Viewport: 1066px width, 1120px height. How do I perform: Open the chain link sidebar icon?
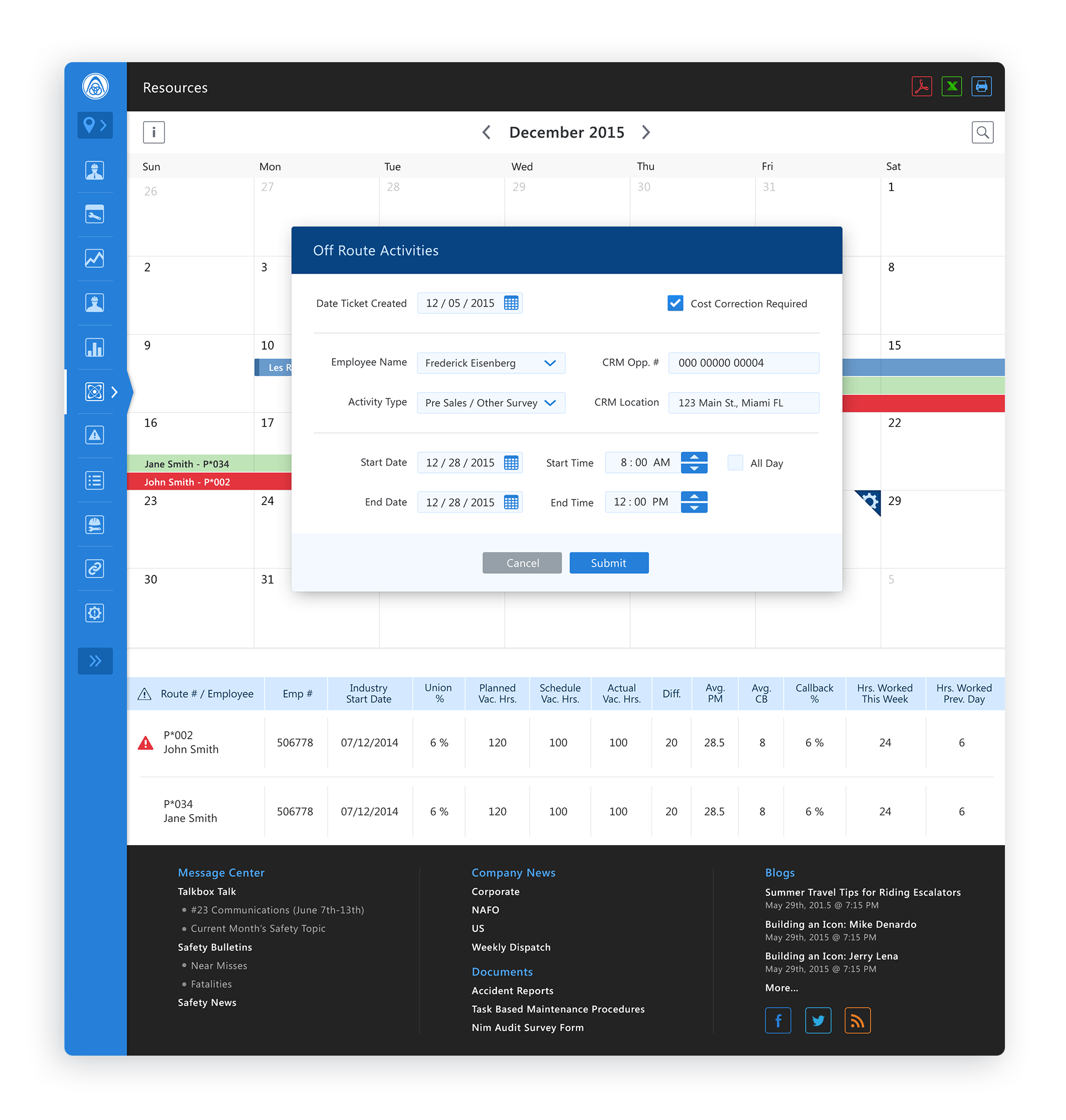(x=95, y=568)
